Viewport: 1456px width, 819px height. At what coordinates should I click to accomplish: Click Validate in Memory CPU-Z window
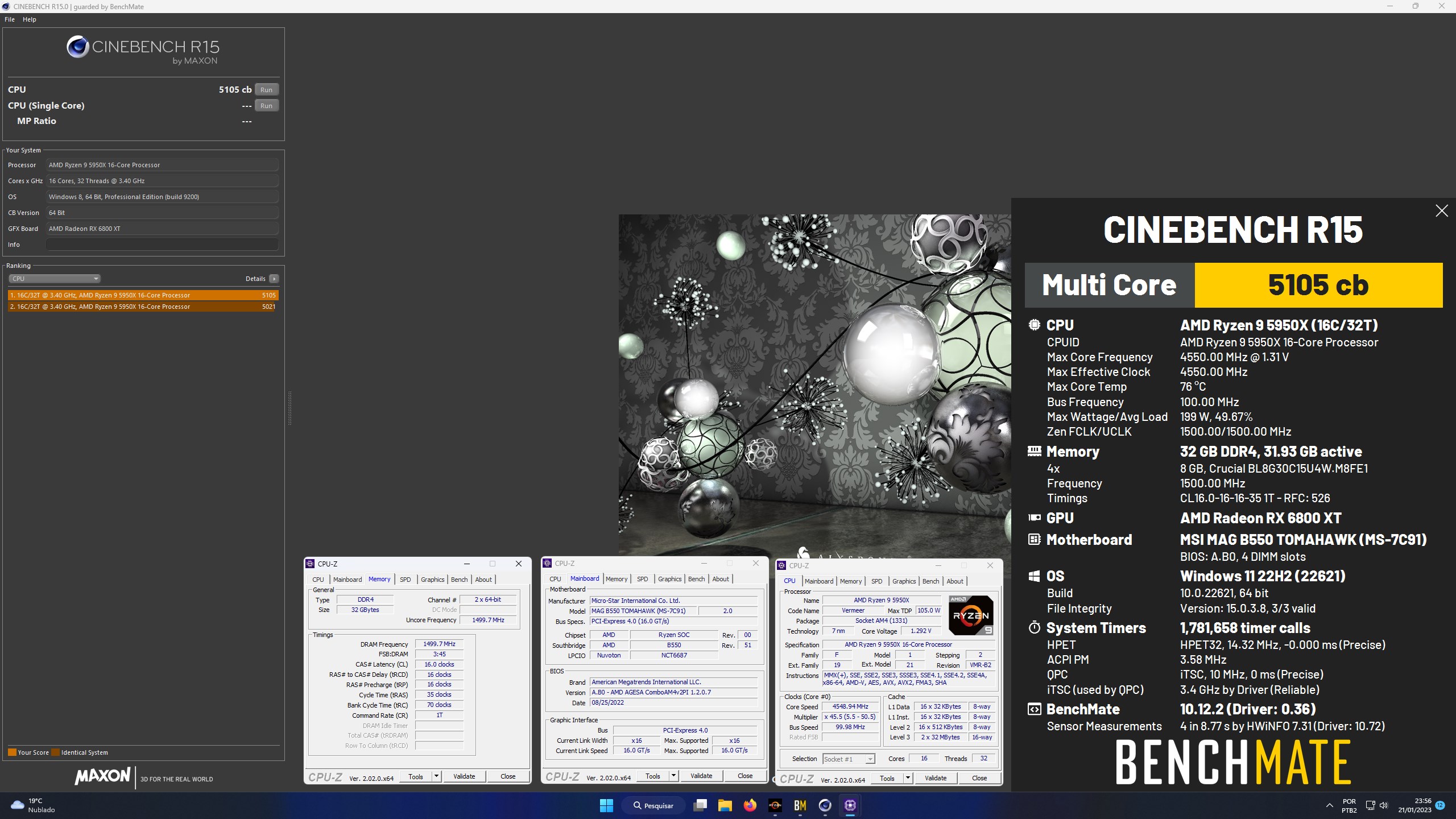464,776
